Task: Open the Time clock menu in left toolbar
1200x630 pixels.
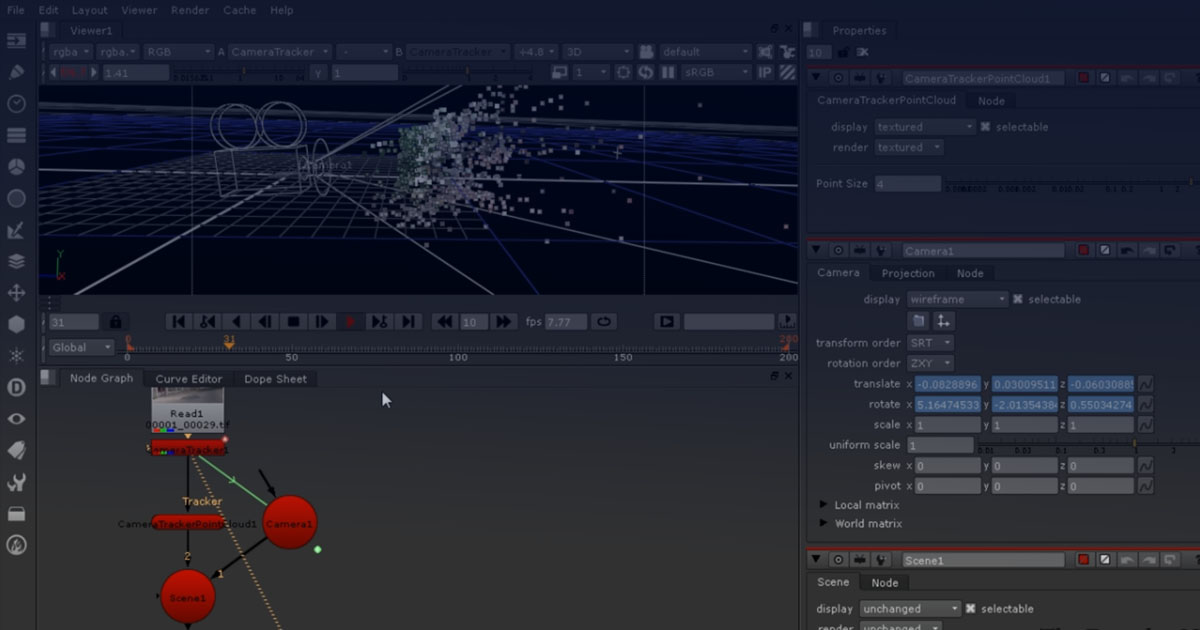Action: coord(16,104)
